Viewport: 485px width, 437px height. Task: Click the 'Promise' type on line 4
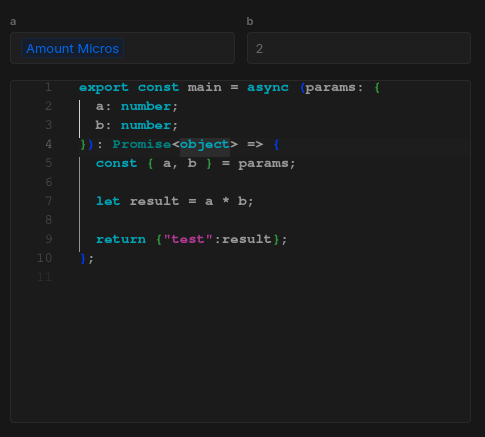pos(142,144)
